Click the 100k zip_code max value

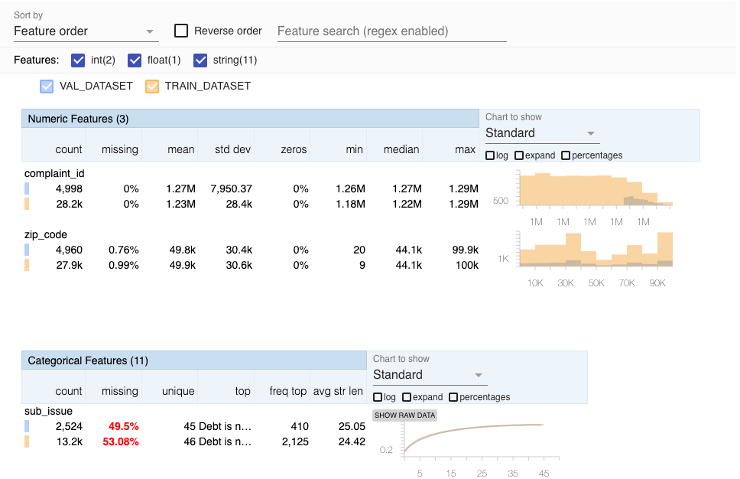click(x=467, y=266)
